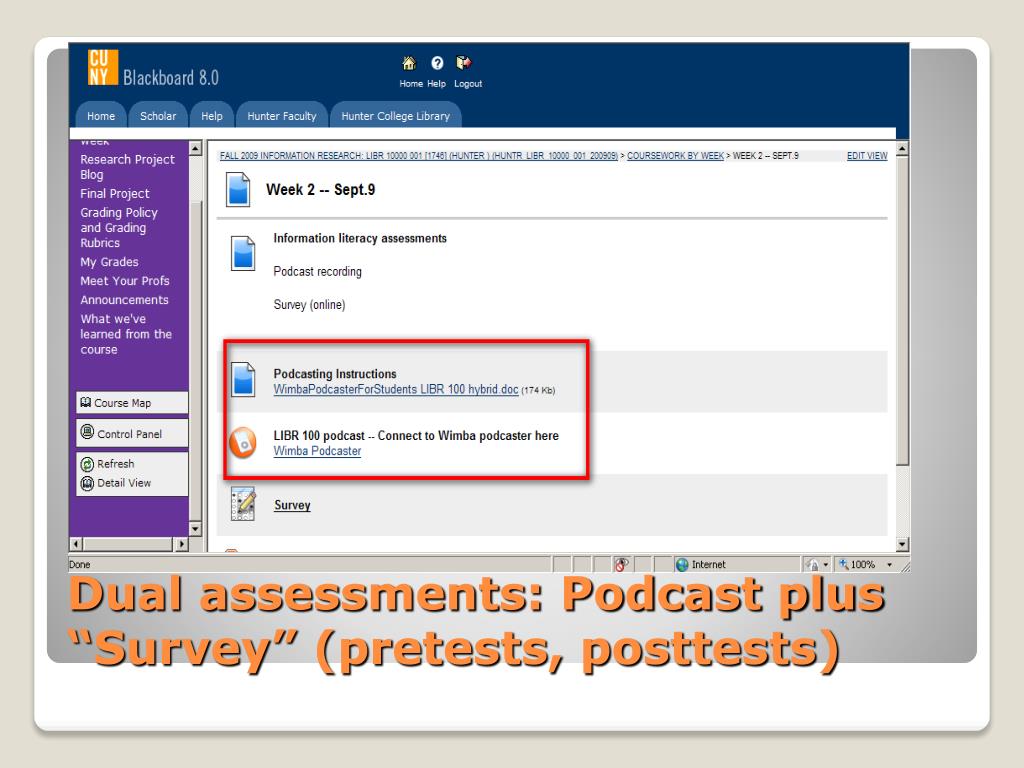Click the Logout text link in header
1024x768 pixels.
468,84
